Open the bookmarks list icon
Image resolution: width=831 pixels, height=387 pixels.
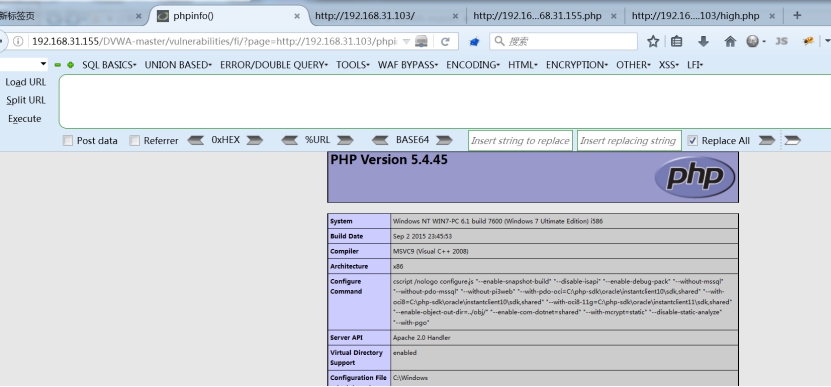(676, 41)
